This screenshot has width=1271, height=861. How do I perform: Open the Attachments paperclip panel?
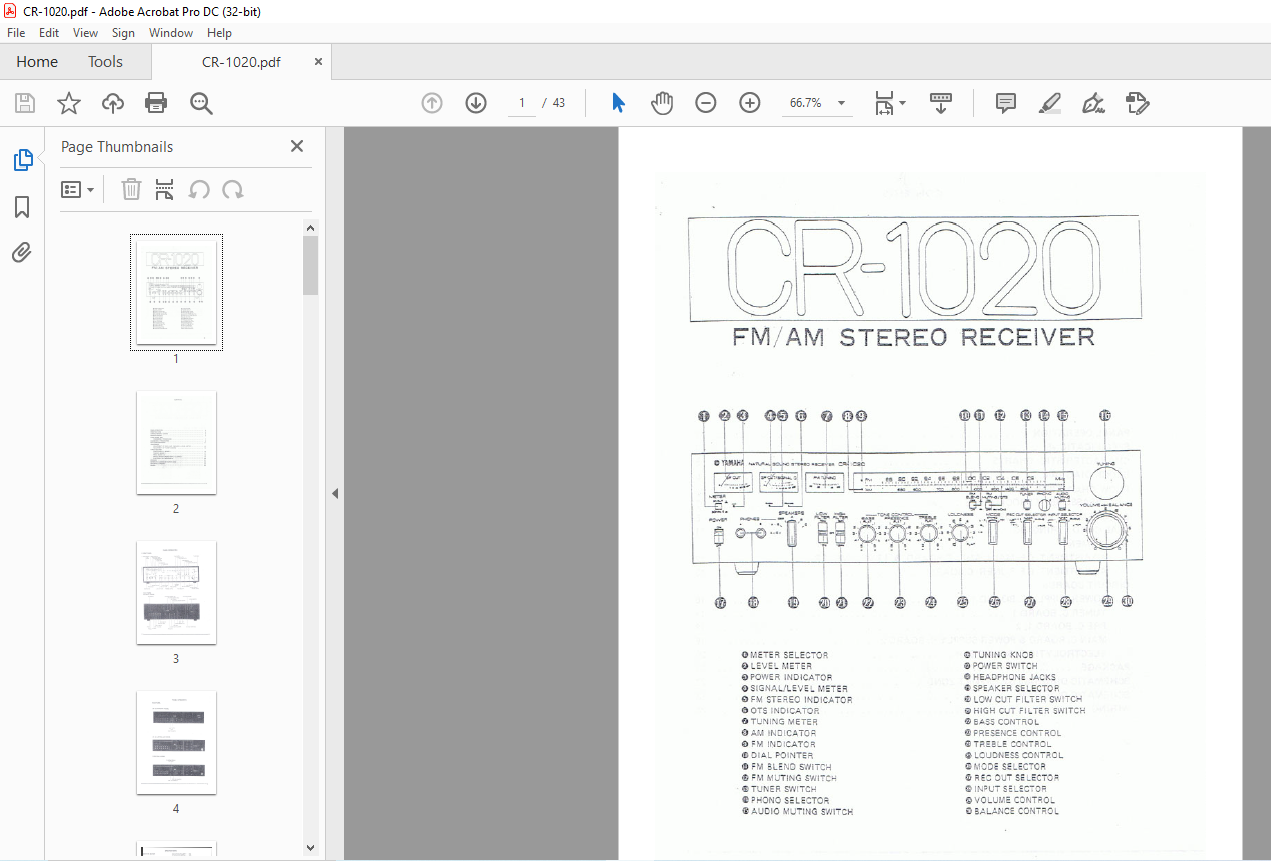tap(22, 253)
